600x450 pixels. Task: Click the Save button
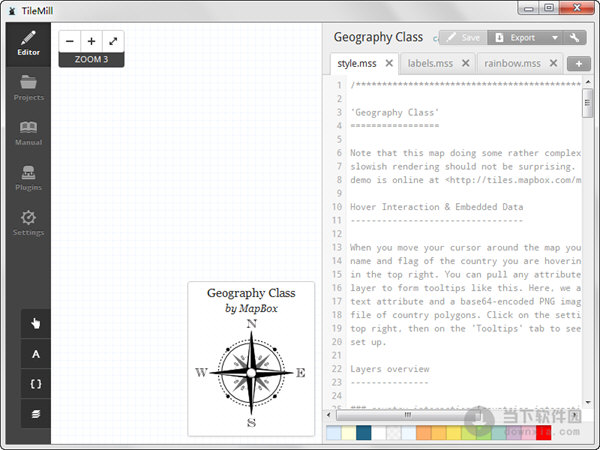pos(462,38)
